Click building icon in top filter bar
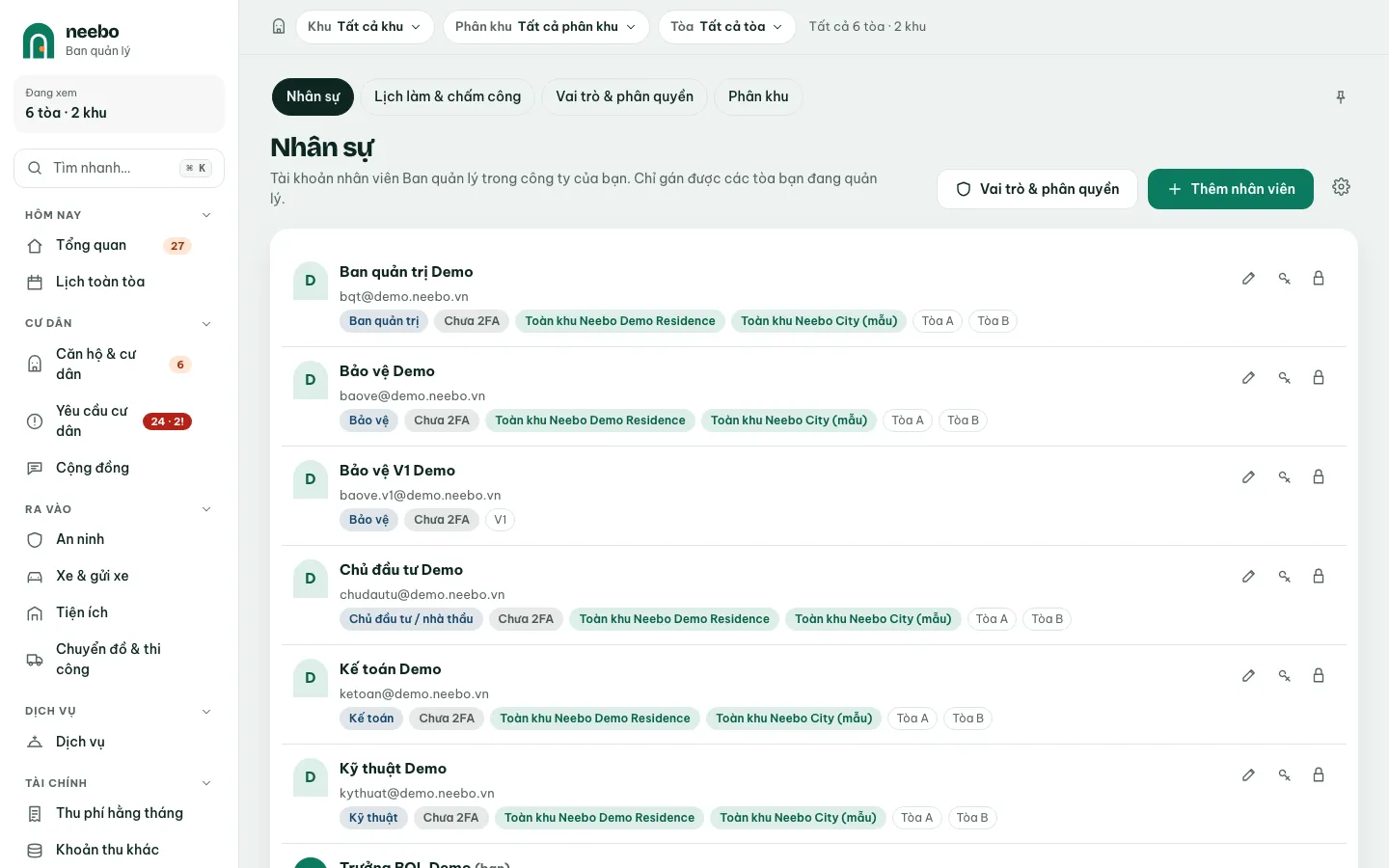Screen dimensions: 1389x868 [x=279, y=27]
